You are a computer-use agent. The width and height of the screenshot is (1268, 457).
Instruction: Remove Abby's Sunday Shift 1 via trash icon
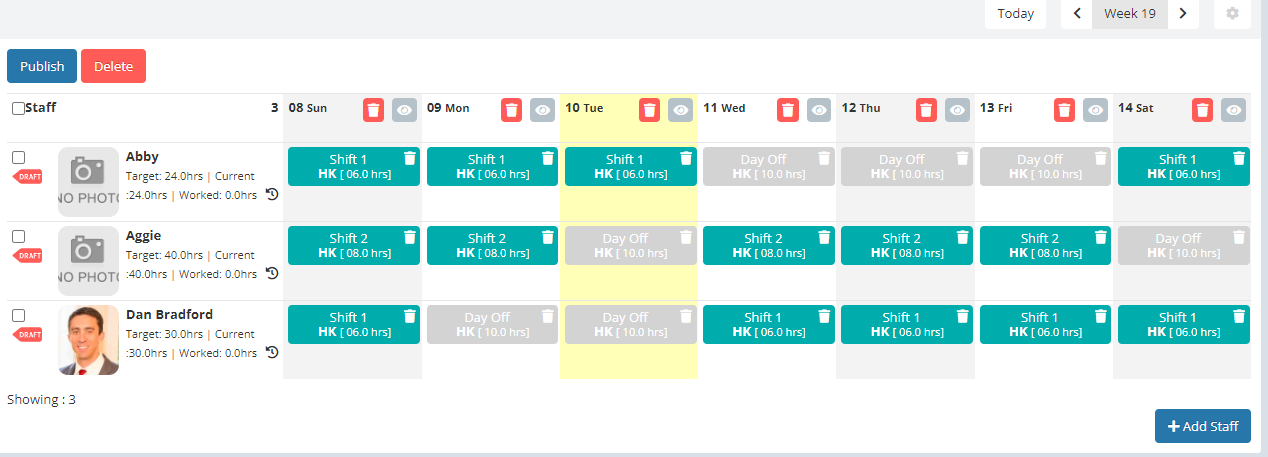tap(409, 158)
